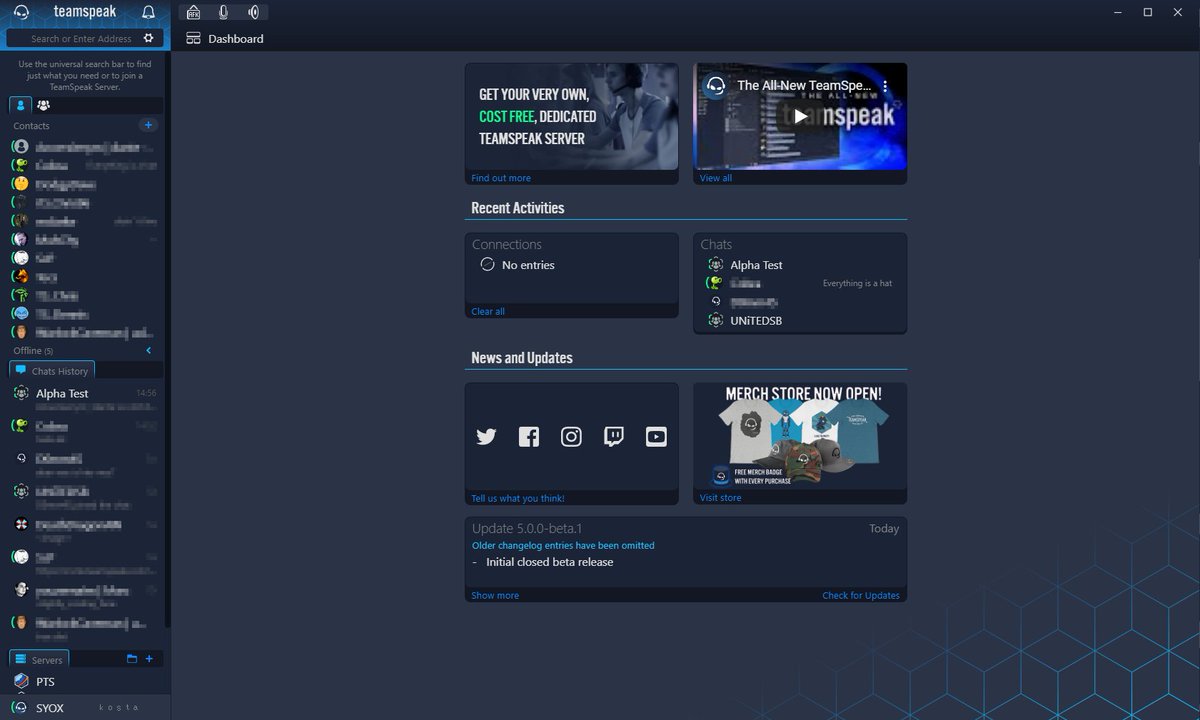Image resolution: width=1200 pixels, height=720 pixels.
Task: Mute the speaker sound output icon
Action: [x=254, y=12]
